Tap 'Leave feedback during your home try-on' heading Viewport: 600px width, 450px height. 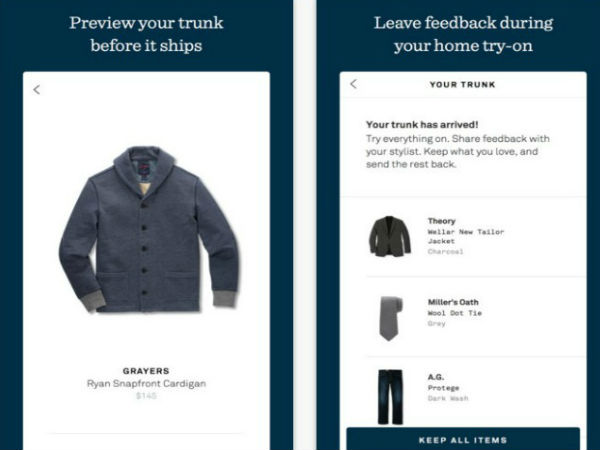pyautogui.click(x=463, y=34)
